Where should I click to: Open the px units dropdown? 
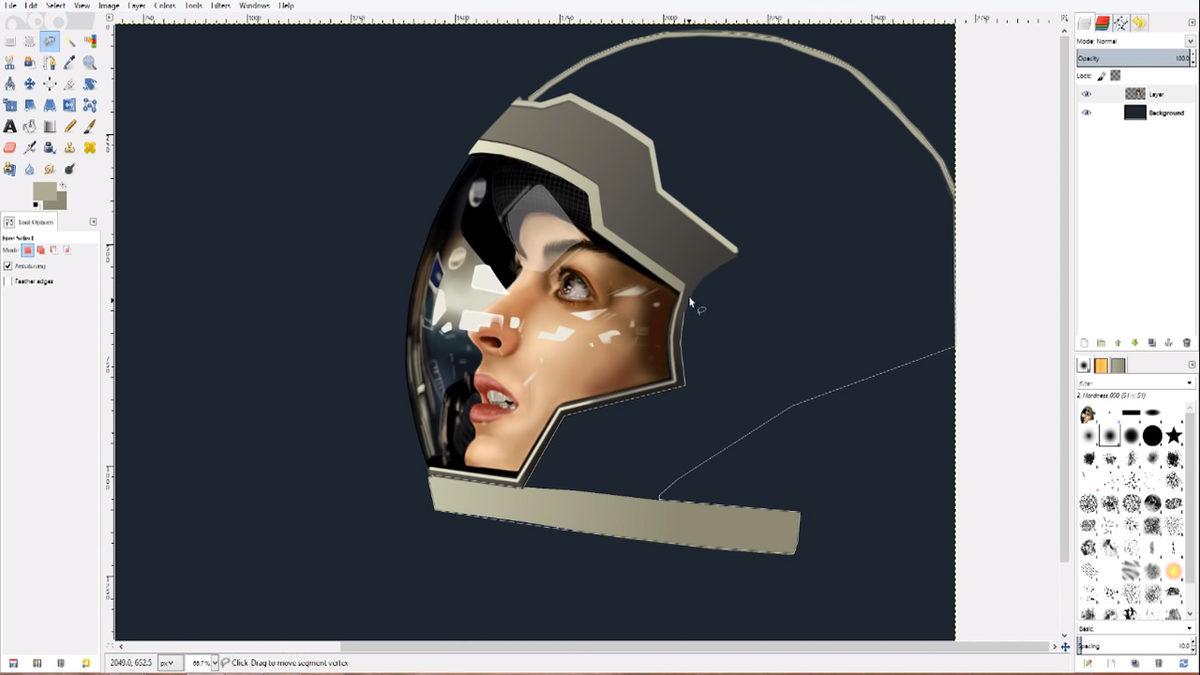click(170, 663)
